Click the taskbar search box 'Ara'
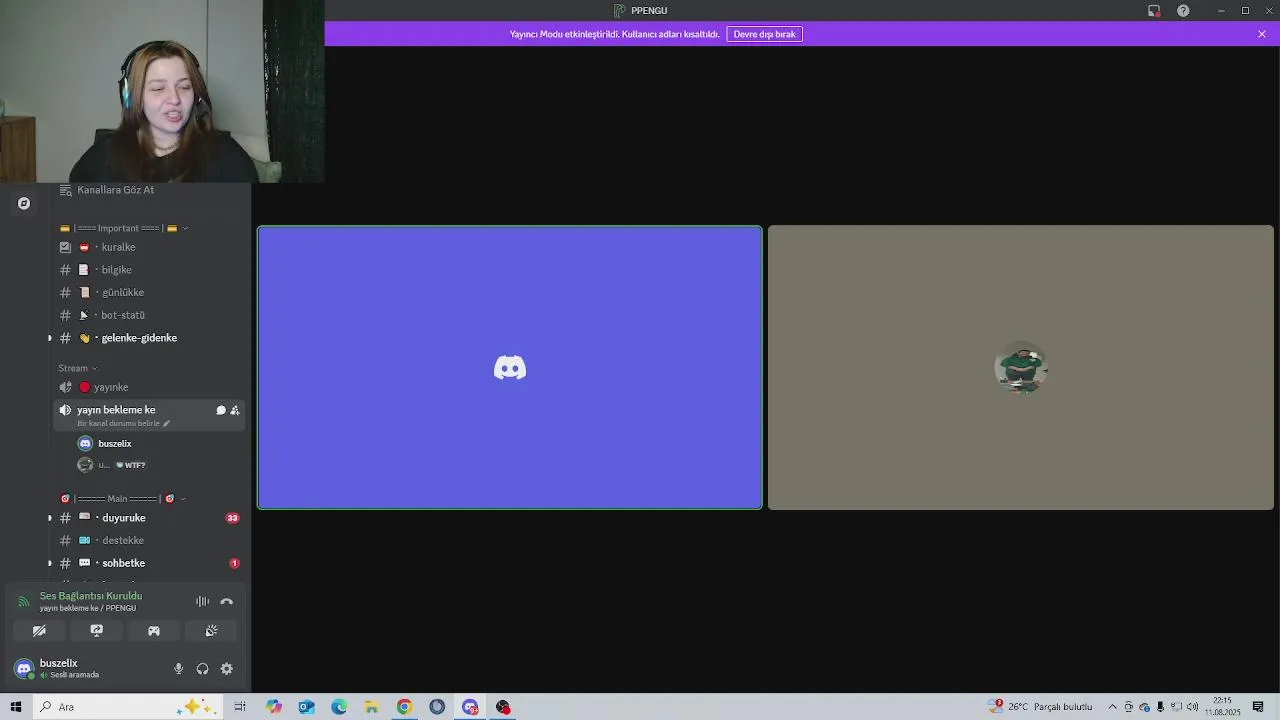This screenshot has height=720, width=1280. coord(125,707)
